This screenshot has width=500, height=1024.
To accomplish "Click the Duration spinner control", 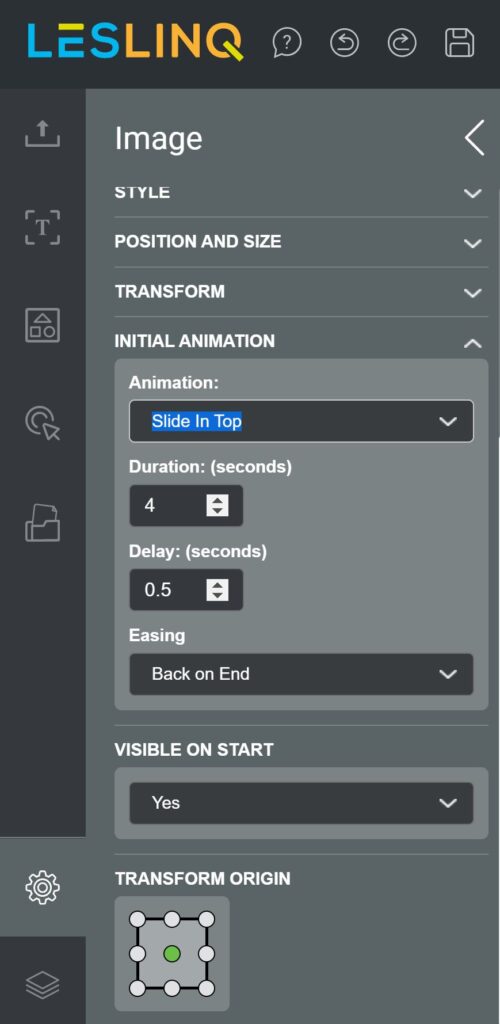I will pos(217,505).
